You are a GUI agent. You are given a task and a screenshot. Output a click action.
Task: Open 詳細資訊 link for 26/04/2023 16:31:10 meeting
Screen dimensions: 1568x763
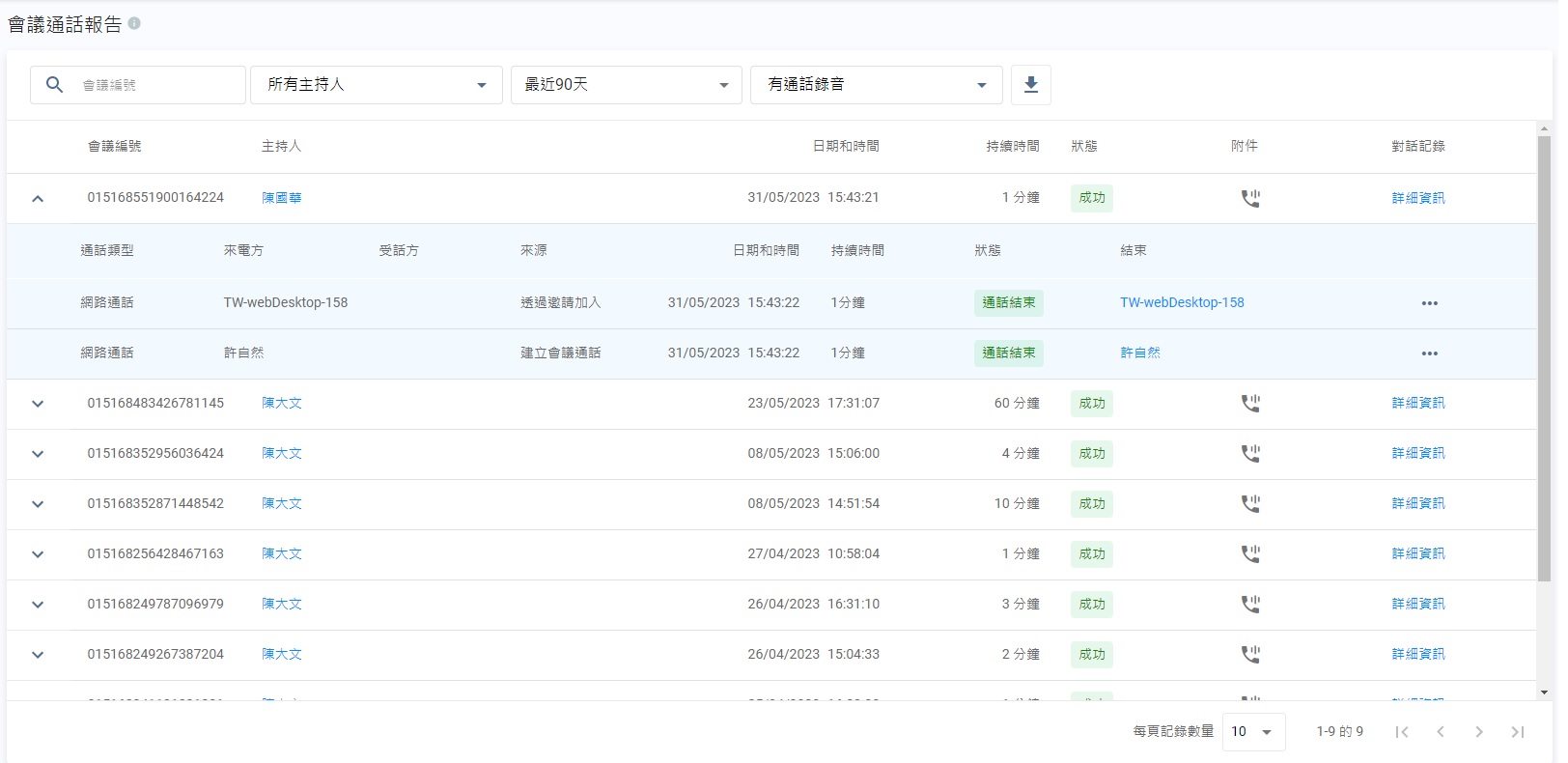point(1417,605)
